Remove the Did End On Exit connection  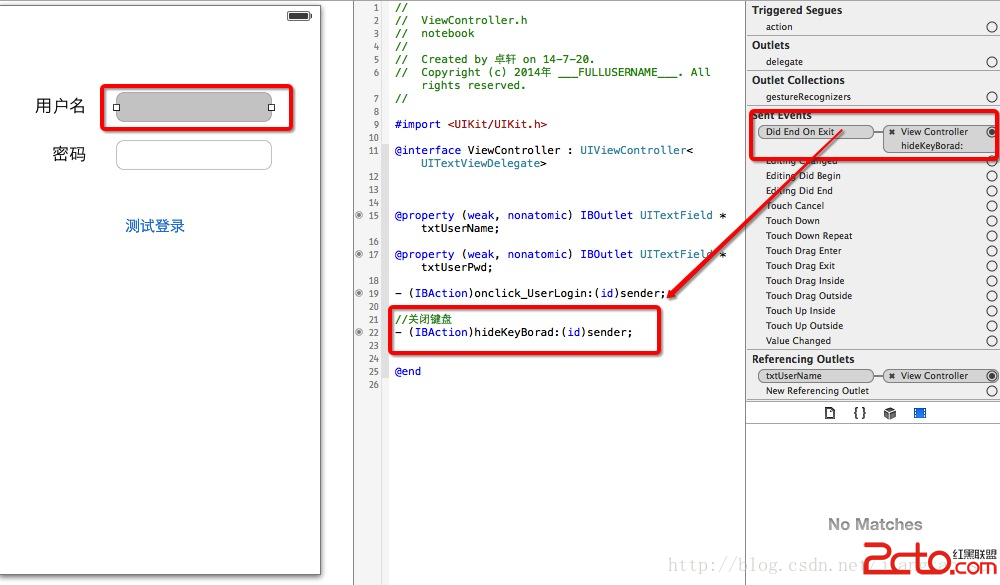coord(892,132)
